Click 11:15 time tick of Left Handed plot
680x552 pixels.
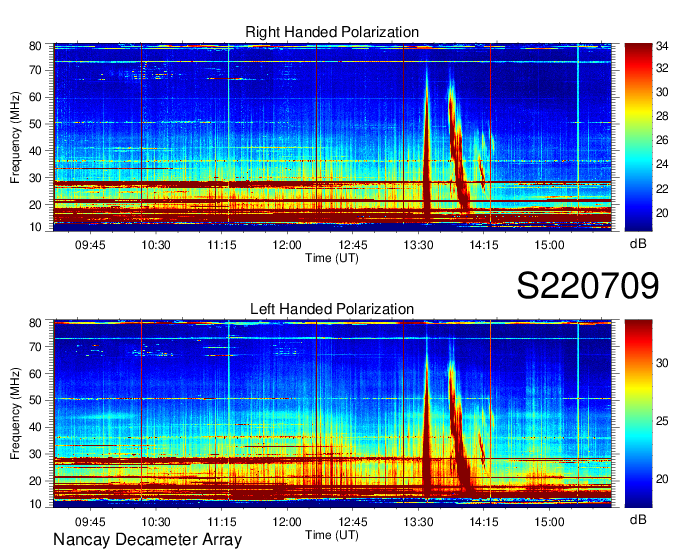point(222,521)
